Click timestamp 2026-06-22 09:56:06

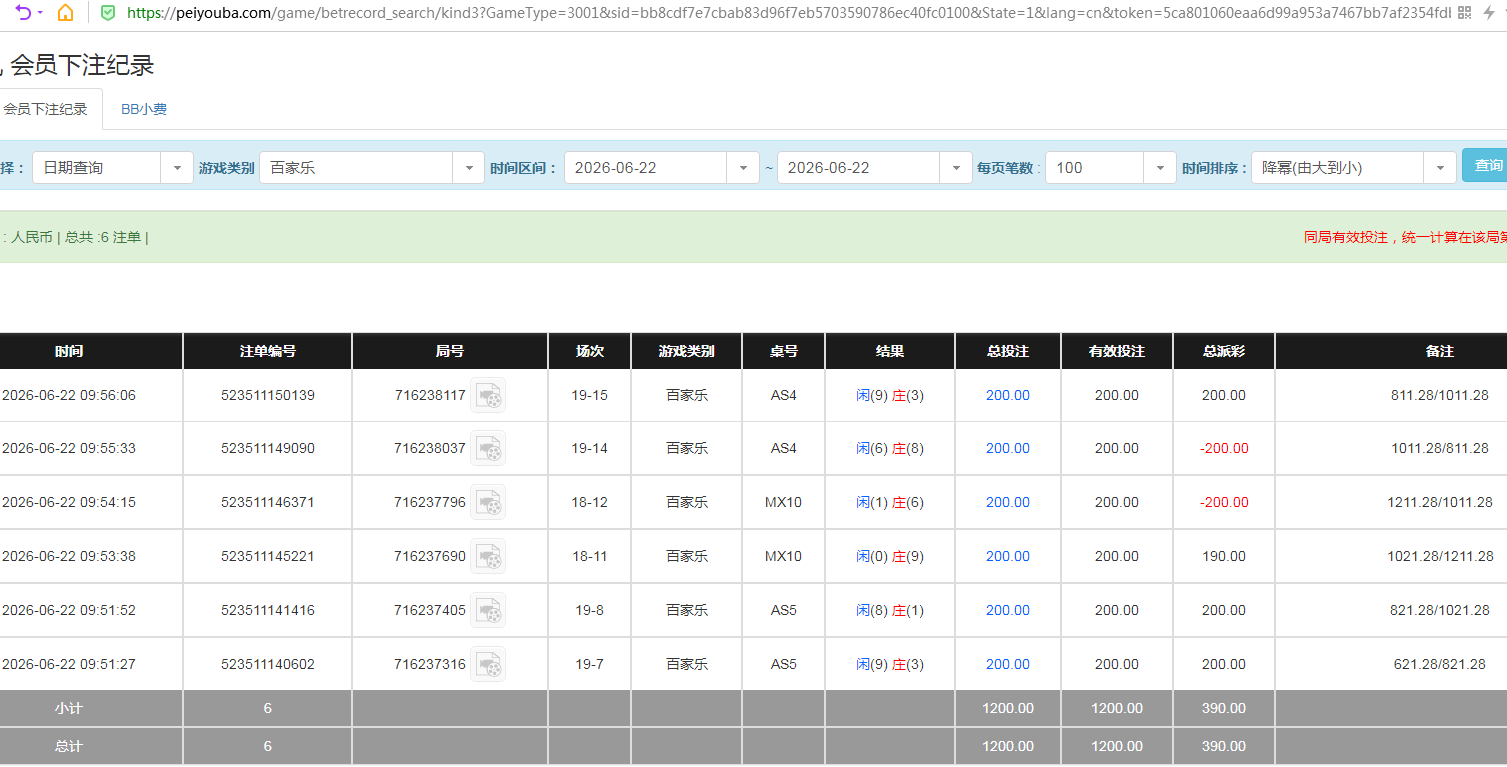click(69, 395)
